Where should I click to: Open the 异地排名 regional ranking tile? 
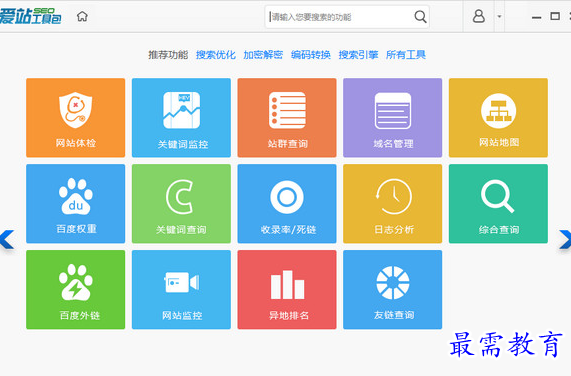(x=287, y=289)
